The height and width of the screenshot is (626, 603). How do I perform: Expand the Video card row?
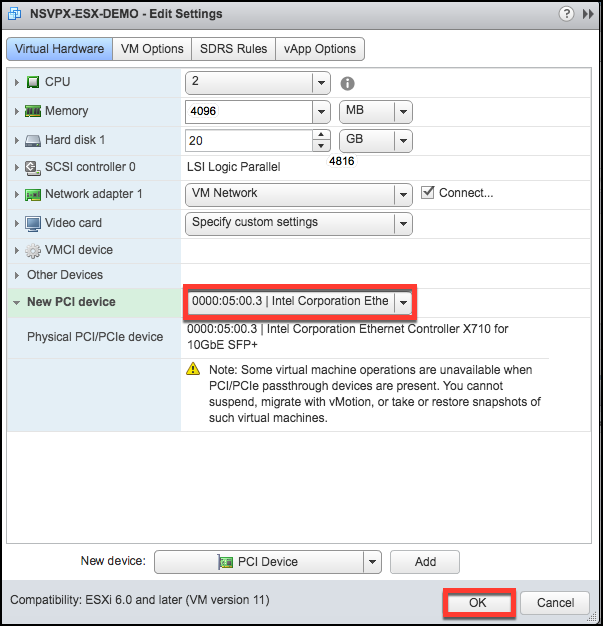click(x=16, y=223)
